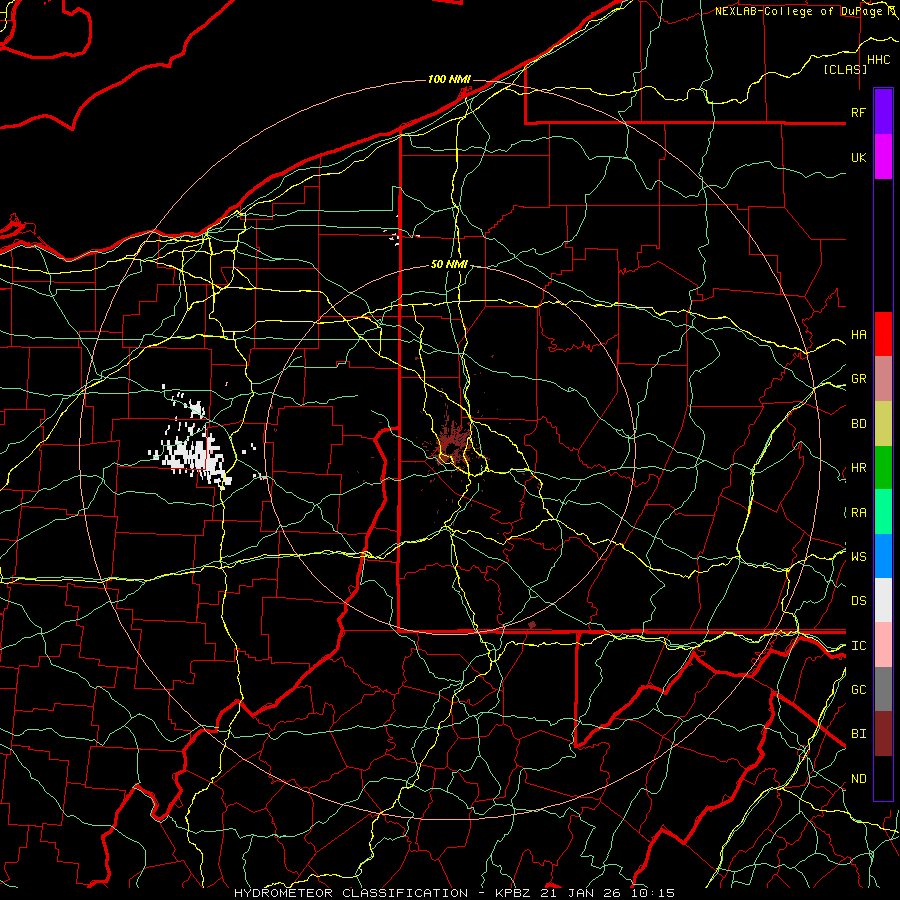Click the 21 JAN 26 date text
Image resolution: width=900 pixels, height=900 pixels.
579,893
